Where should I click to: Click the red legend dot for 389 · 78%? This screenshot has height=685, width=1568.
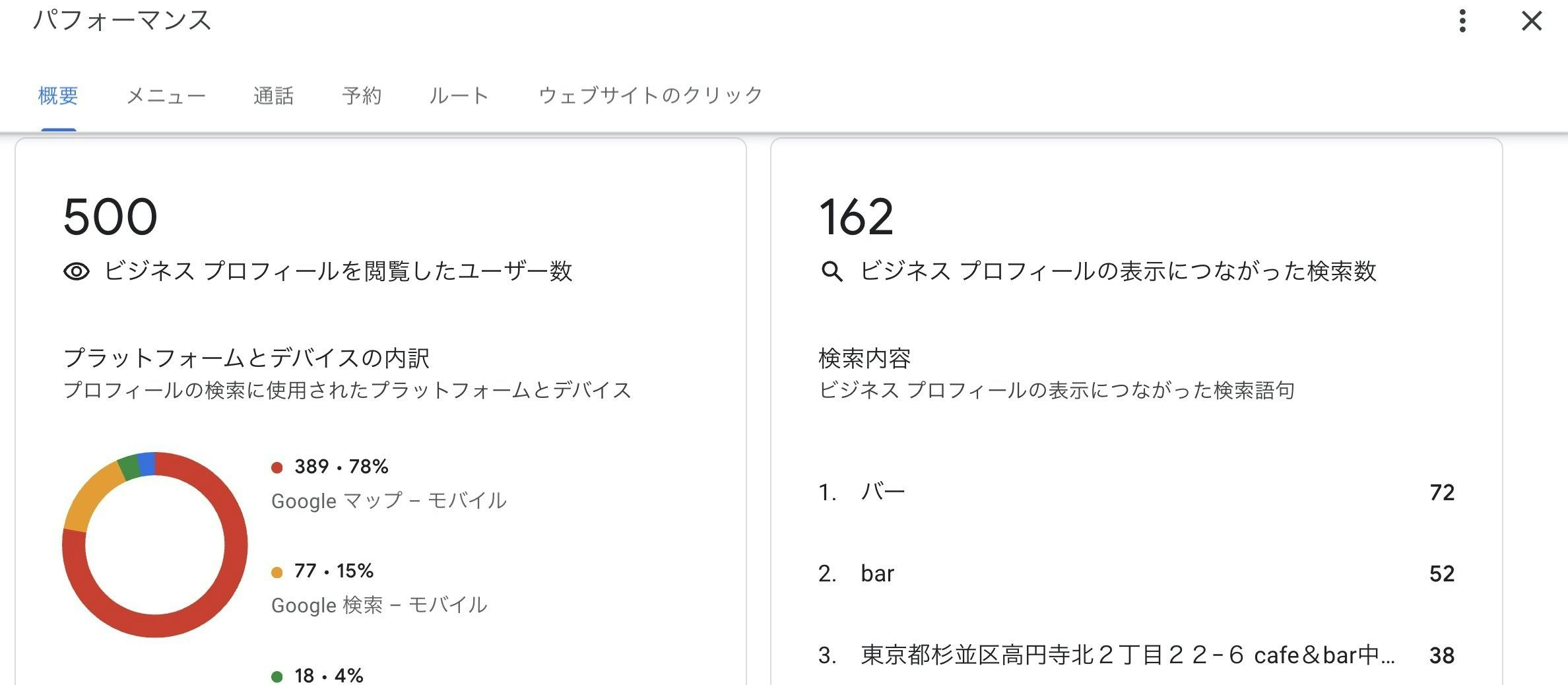[x=277, y=468]
